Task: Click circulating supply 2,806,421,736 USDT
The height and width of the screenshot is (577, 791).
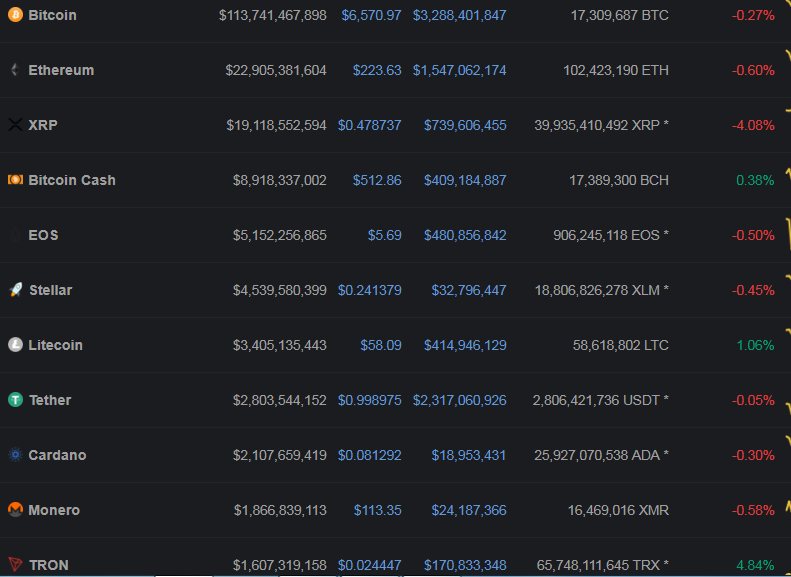Action: pos(601,400)
